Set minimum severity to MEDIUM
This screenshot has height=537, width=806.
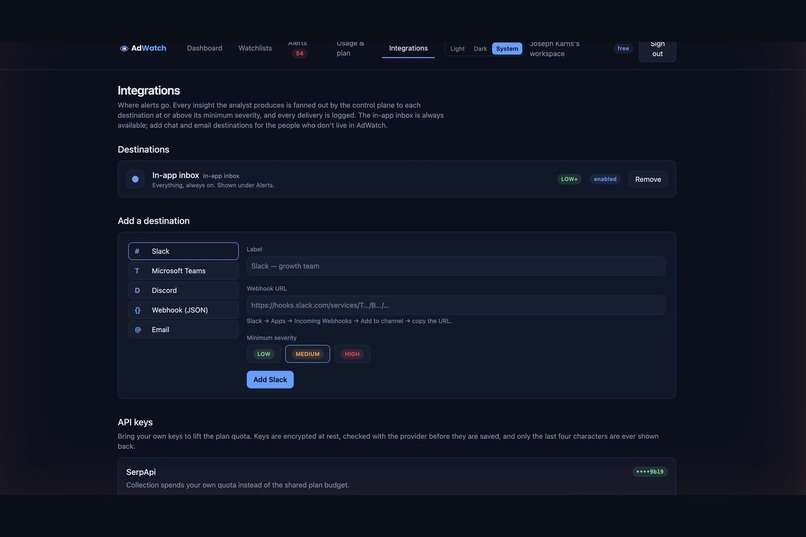(307, 354)
